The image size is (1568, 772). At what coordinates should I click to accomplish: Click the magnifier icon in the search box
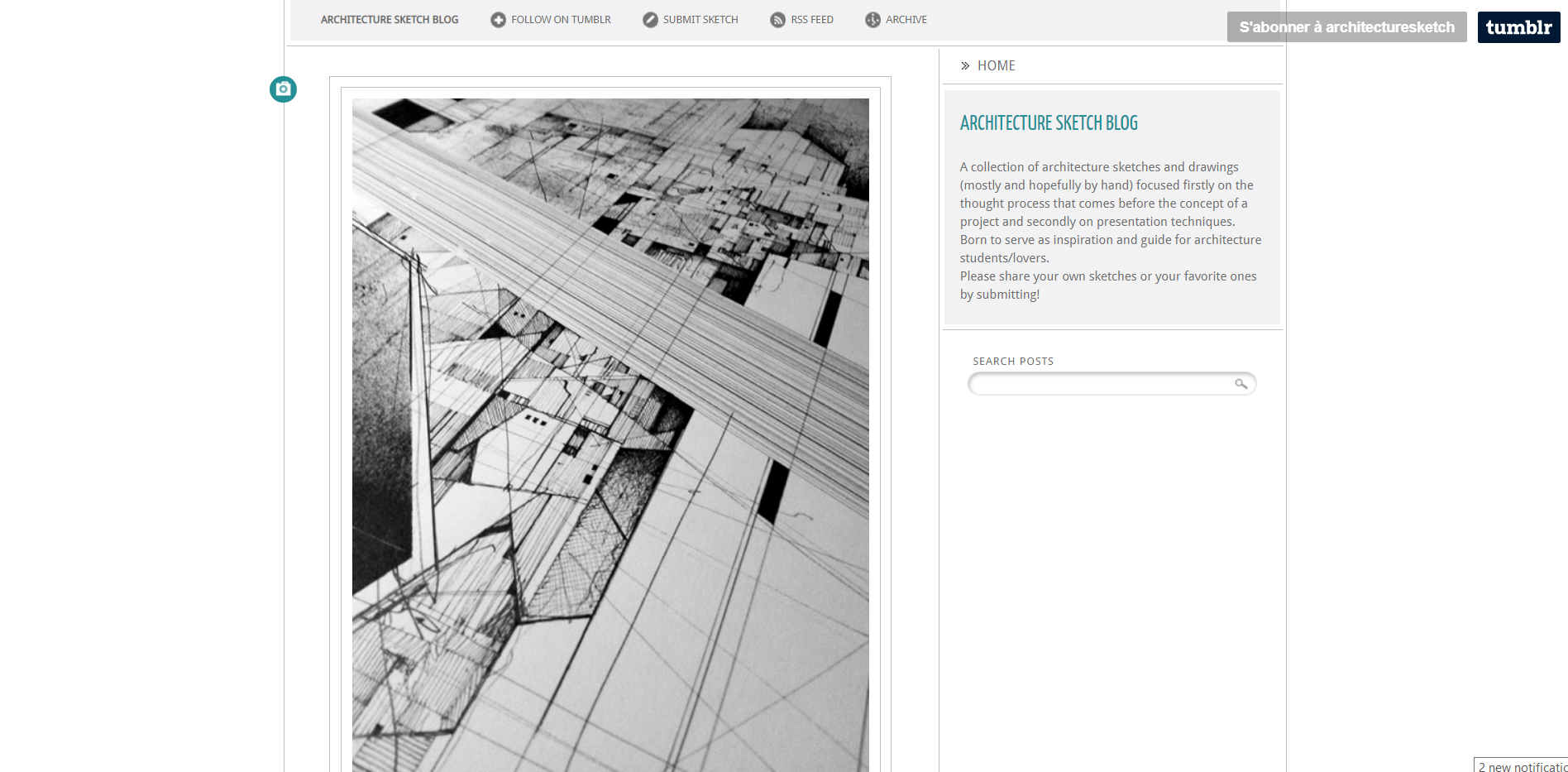pos(1241,384)
